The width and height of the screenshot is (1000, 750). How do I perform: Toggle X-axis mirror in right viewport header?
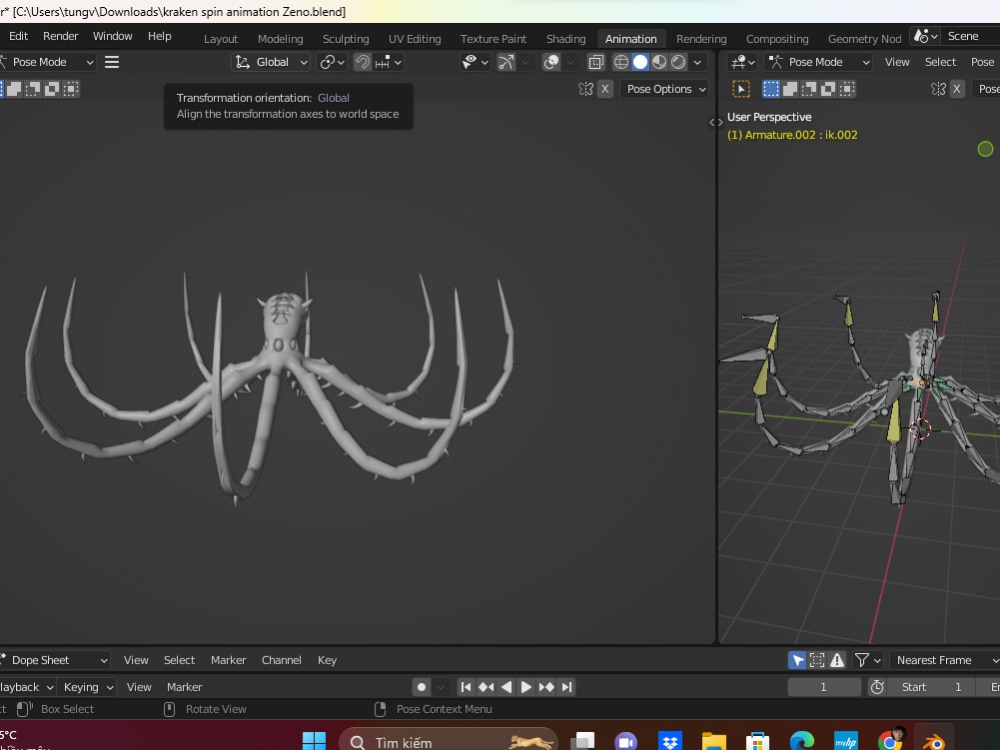tap(957, 89)
